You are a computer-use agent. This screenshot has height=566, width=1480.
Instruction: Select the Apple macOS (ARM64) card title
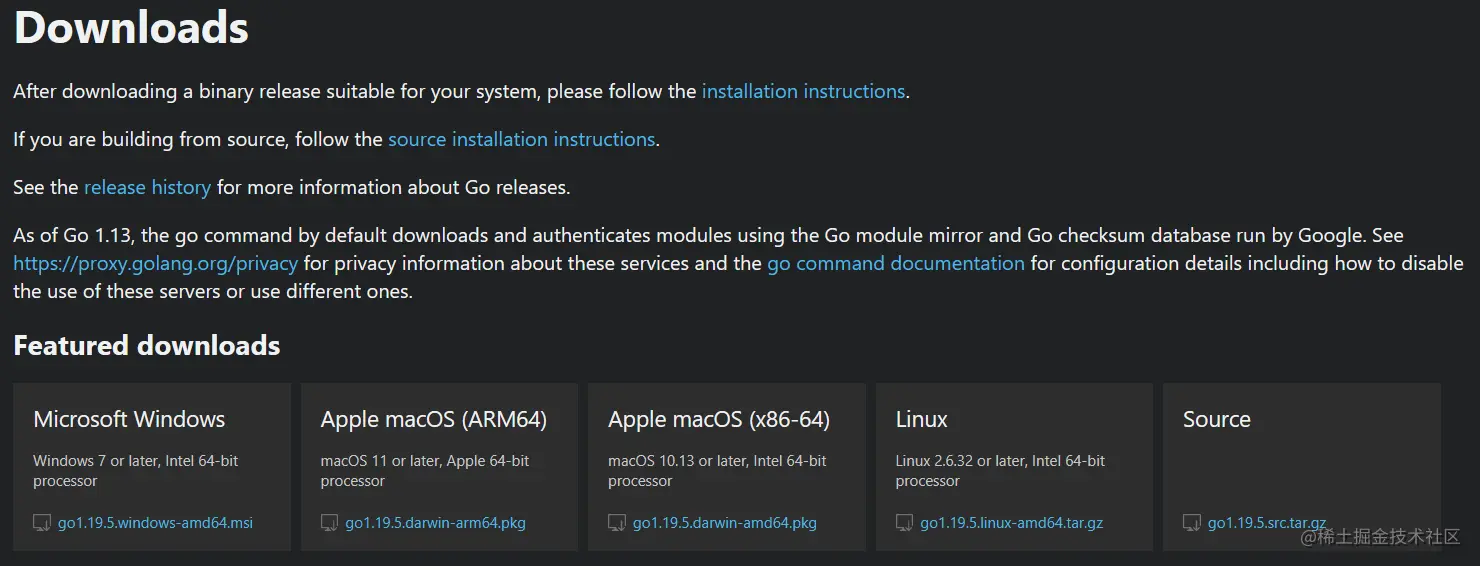tap(433, 419)
